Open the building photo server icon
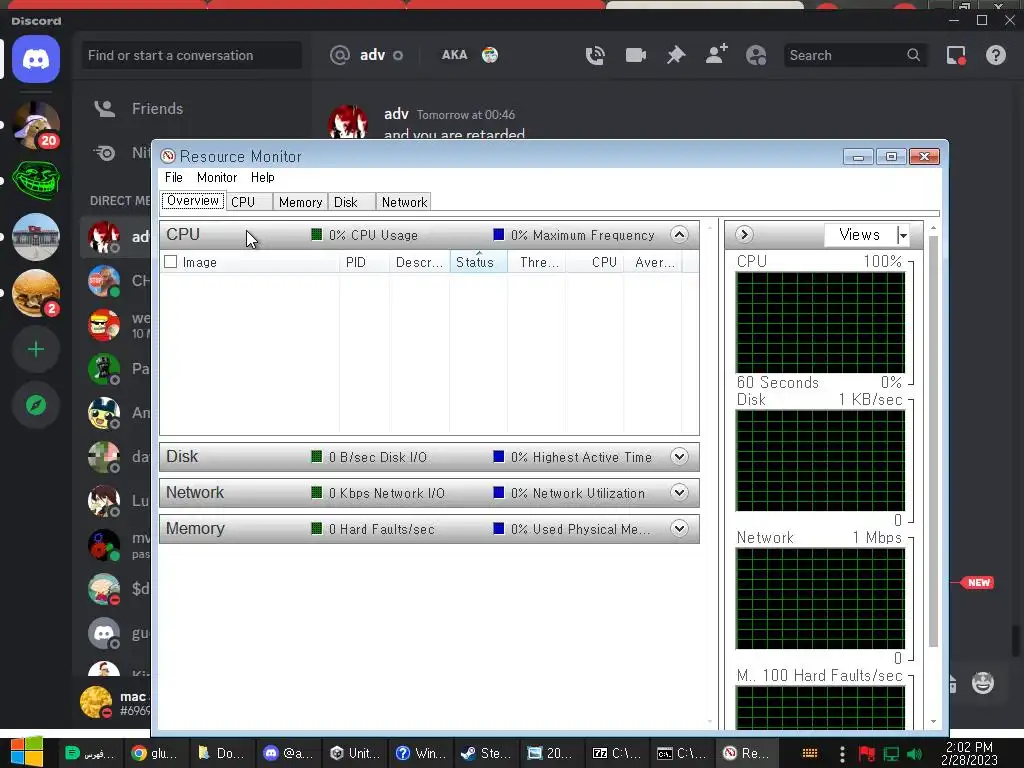Screen dimensions: 1024x768 click(36, 237)
